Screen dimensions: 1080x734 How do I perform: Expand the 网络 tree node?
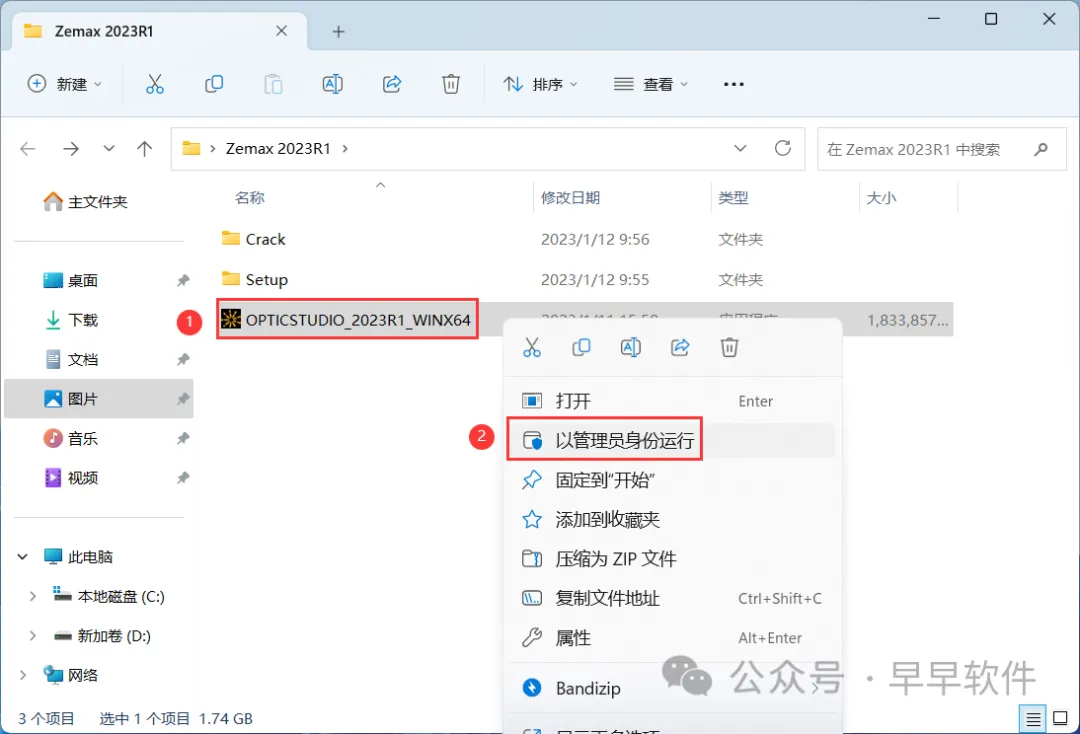(x=23, y=675)
